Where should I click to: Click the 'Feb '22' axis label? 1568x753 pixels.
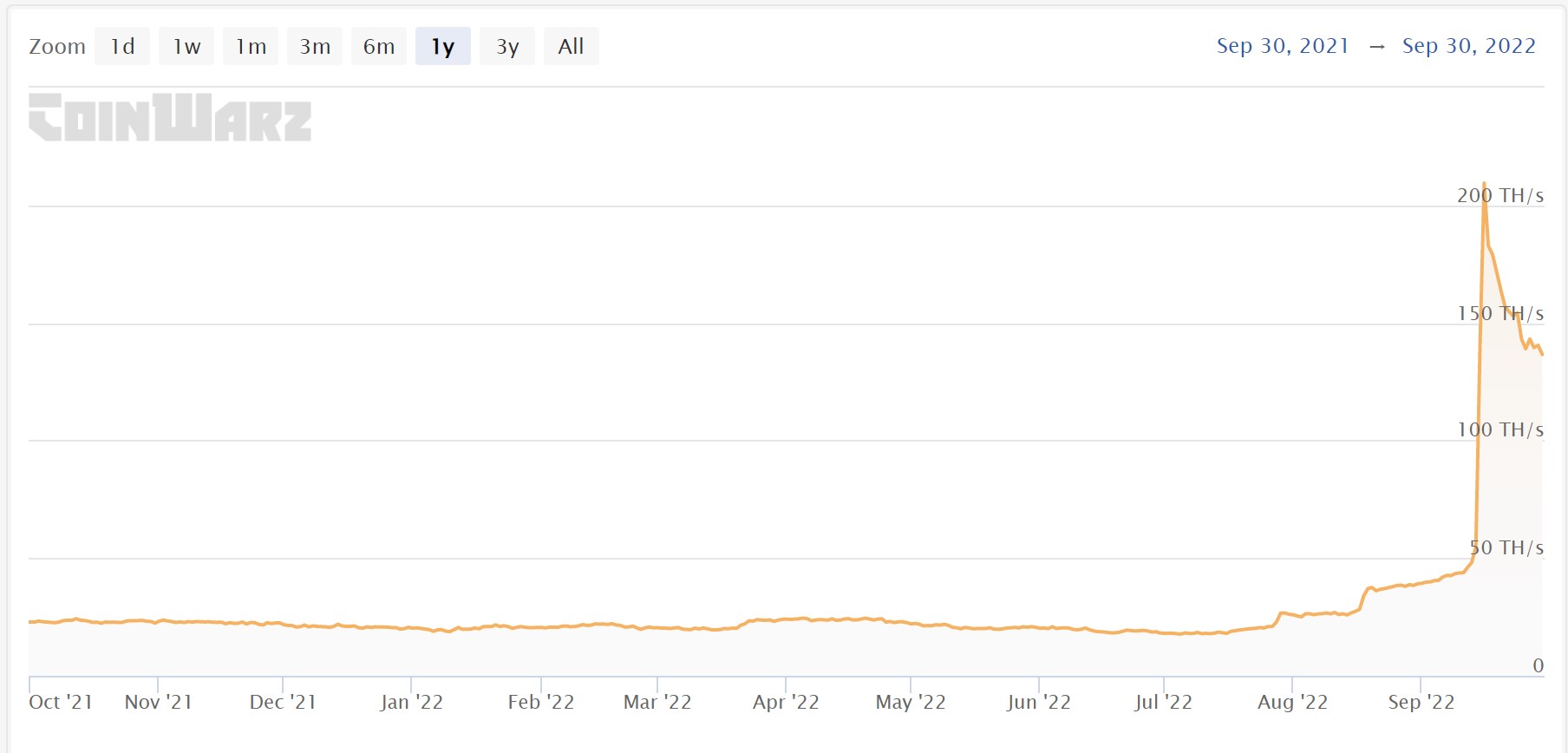click(541, 702)
